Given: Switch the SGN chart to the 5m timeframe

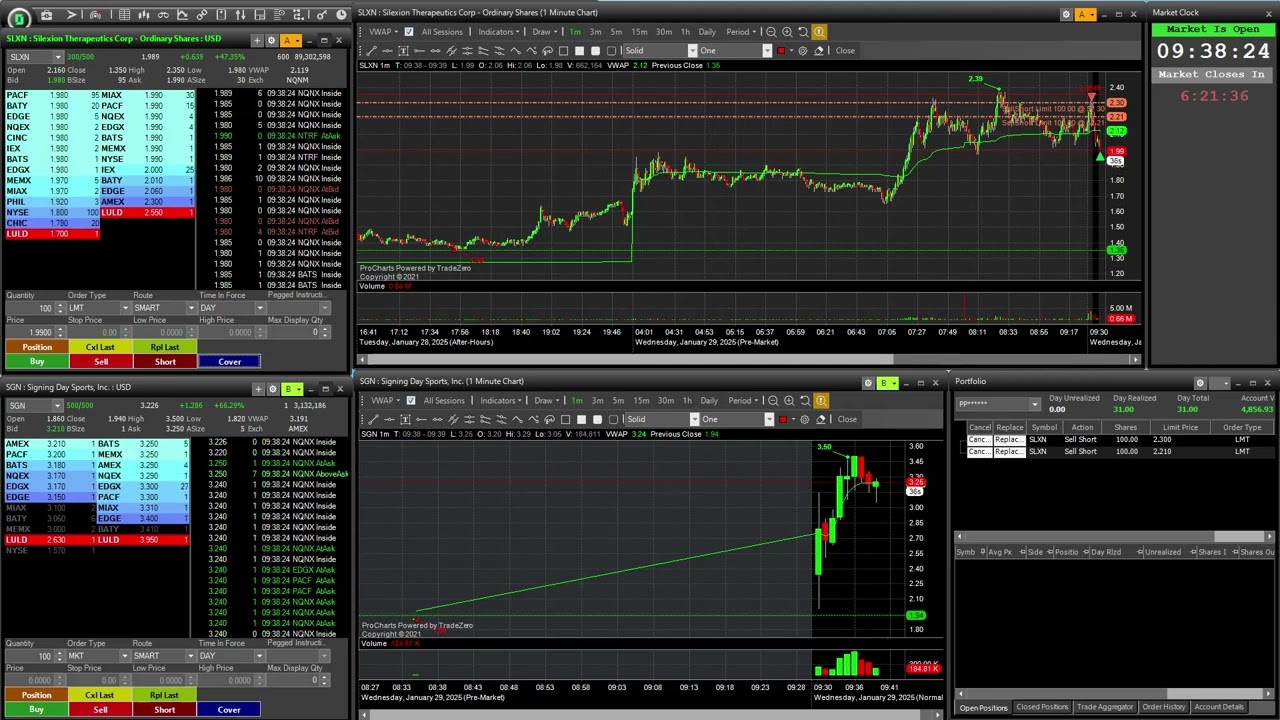Looking at the screenshot, I should tap(618, 401).
